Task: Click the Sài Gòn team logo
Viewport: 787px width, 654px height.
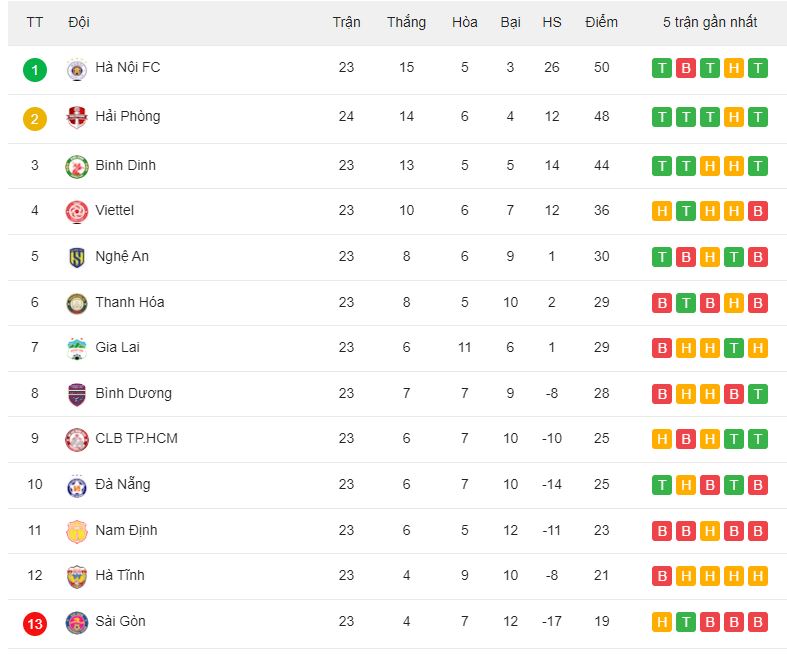Action: click(77, 622)
